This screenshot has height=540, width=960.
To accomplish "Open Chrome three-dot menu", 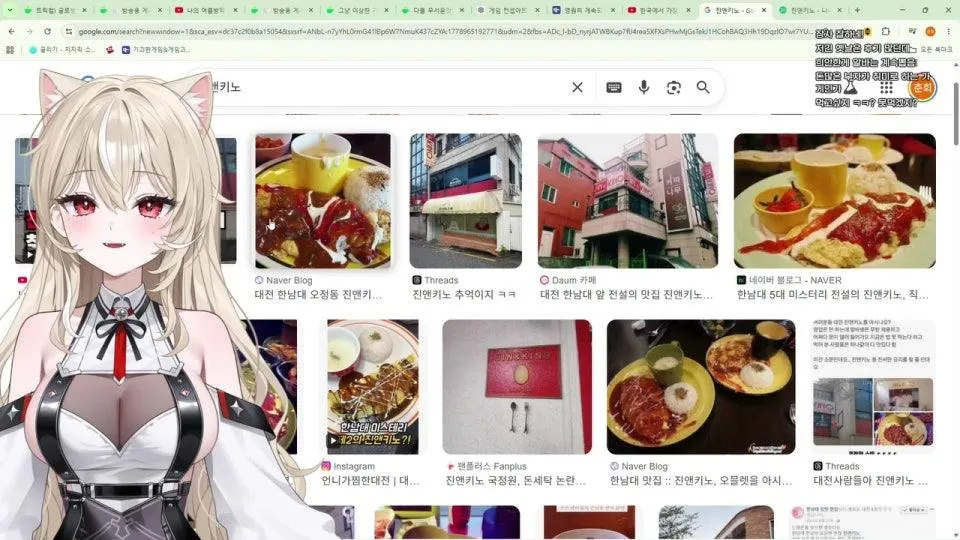I will 948,31.
